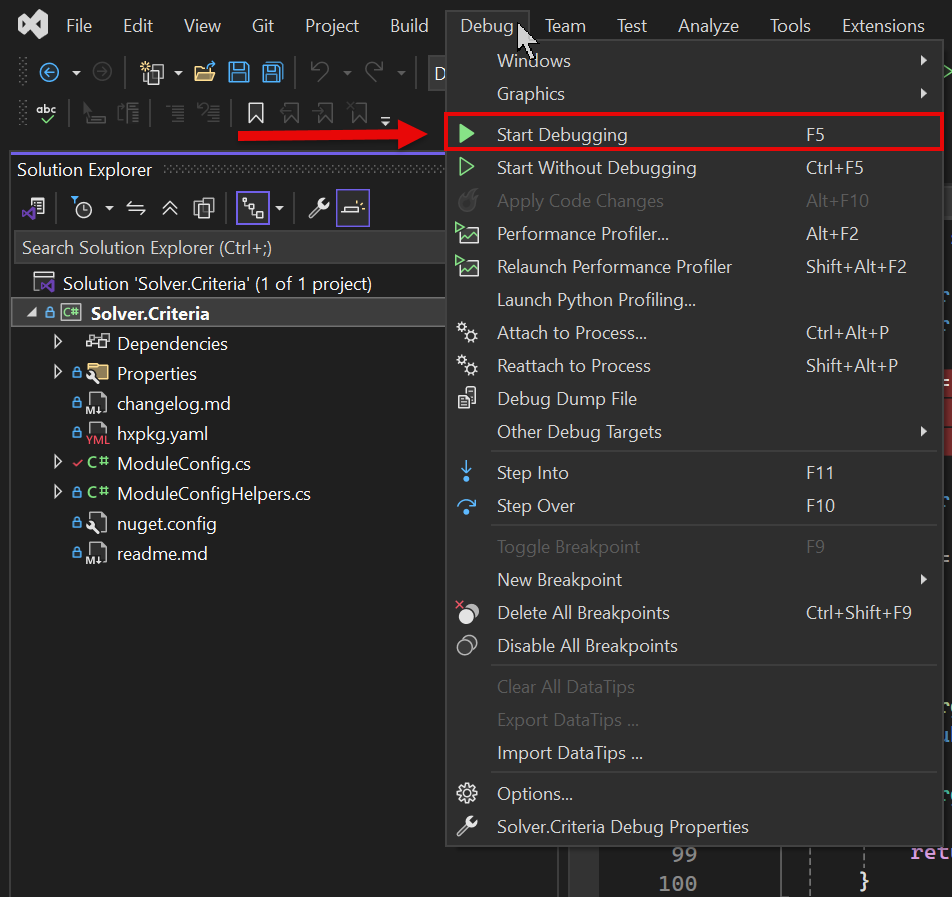Screen dimensions: 952x897
Task: Open dropdown next to New Project icon
Action: click(x=178, y=73)
